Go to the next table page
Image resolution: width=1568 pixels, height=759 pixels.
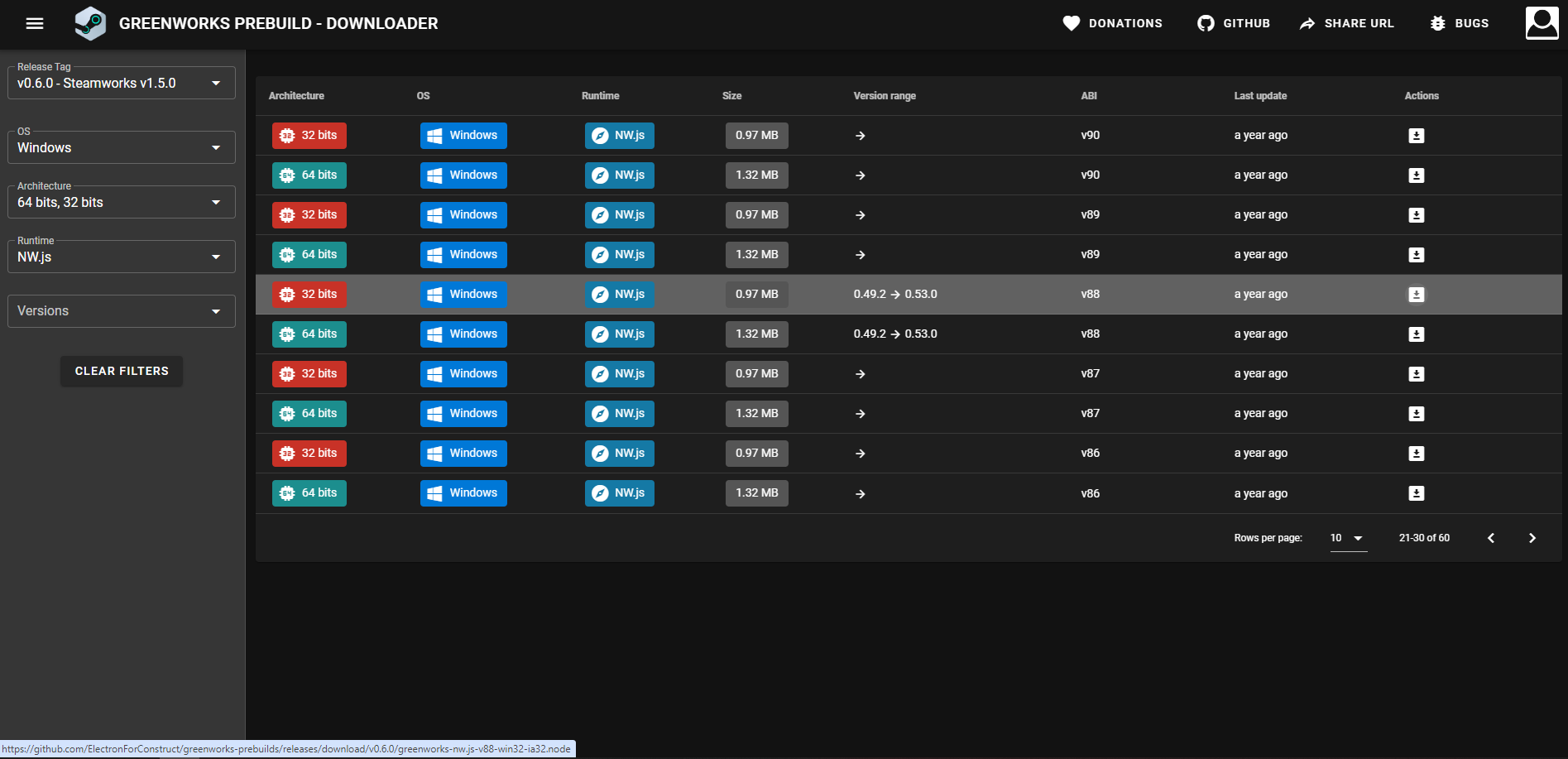[1532, 538]
